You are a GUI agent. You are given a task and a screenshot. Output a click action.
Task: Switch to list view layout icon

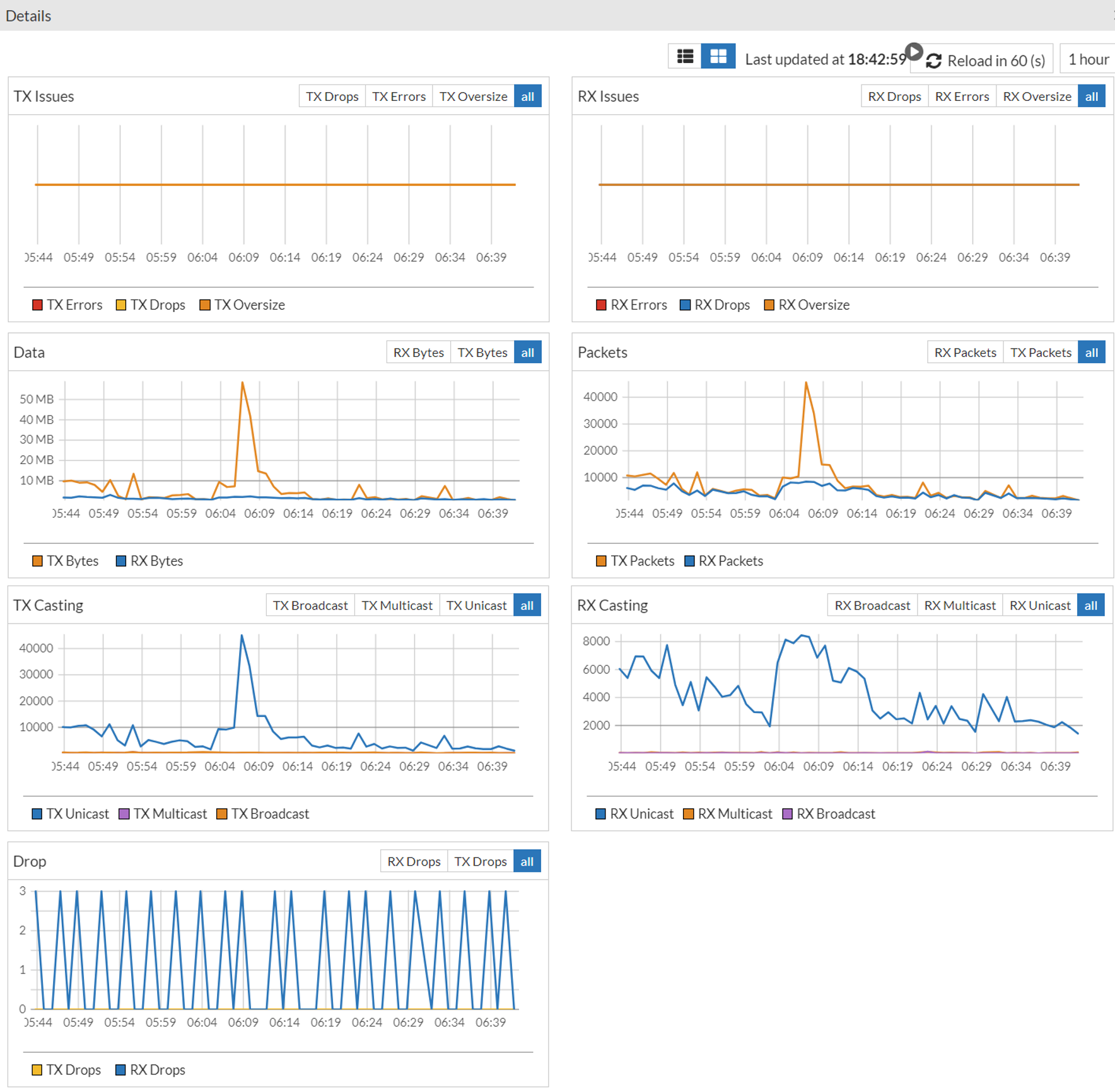(685, 57)
